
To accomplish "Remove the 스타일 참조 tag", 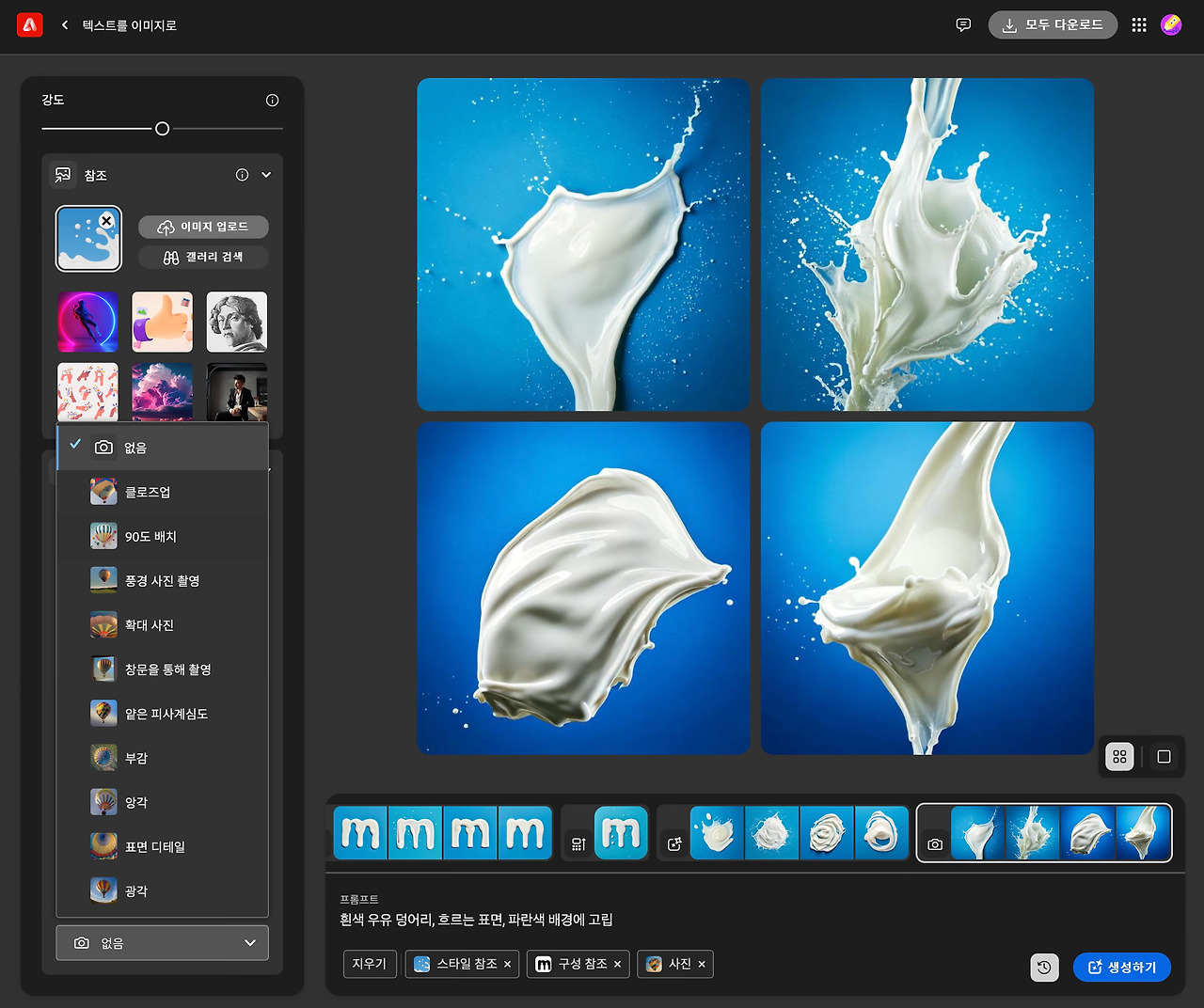I will pos(508,965).
